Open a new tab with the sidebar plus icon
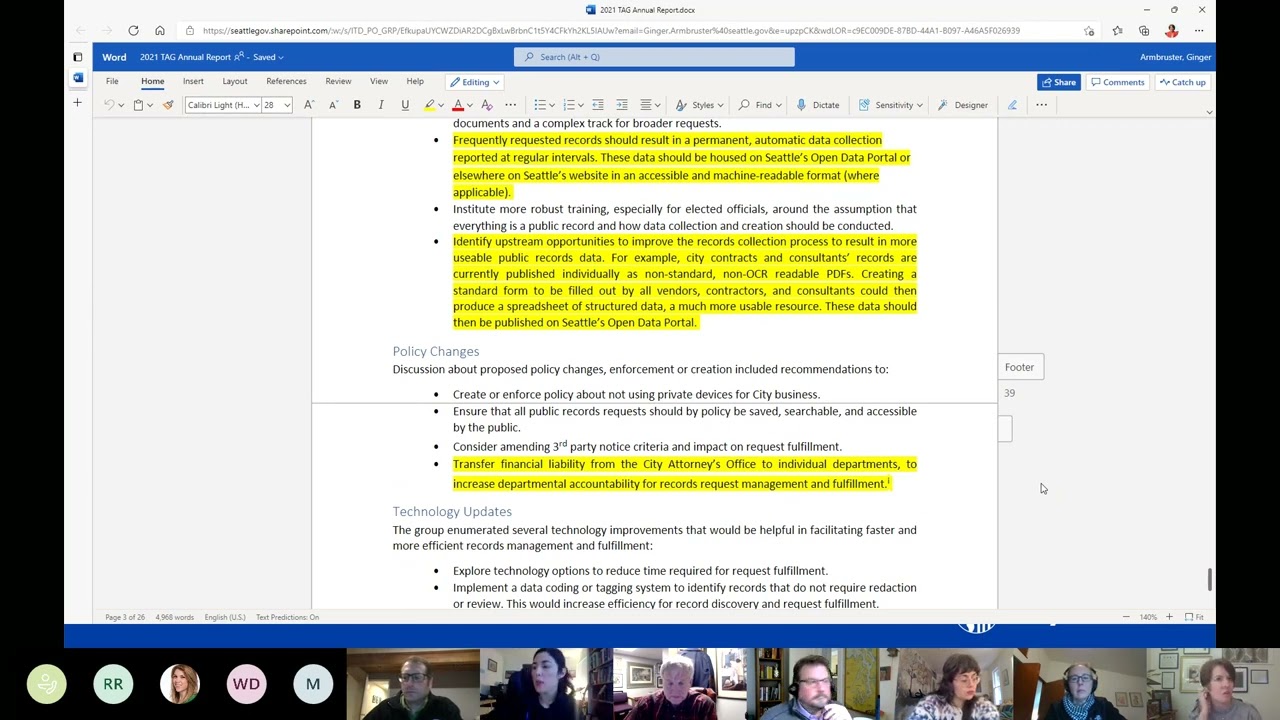This screenshot has height=720, width=1280. tap(77, 102)
